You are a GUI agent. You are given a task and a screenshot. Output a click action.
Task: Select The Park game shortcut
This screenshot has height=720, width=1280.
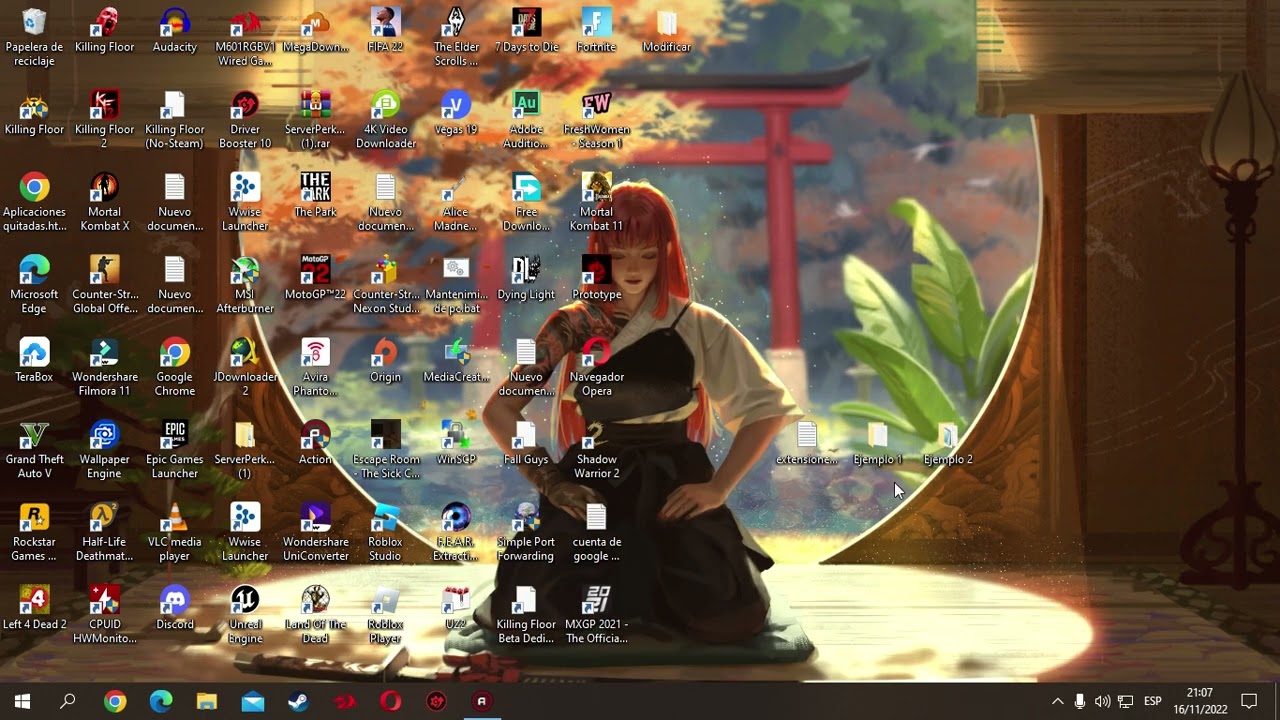tap(315, 196)
